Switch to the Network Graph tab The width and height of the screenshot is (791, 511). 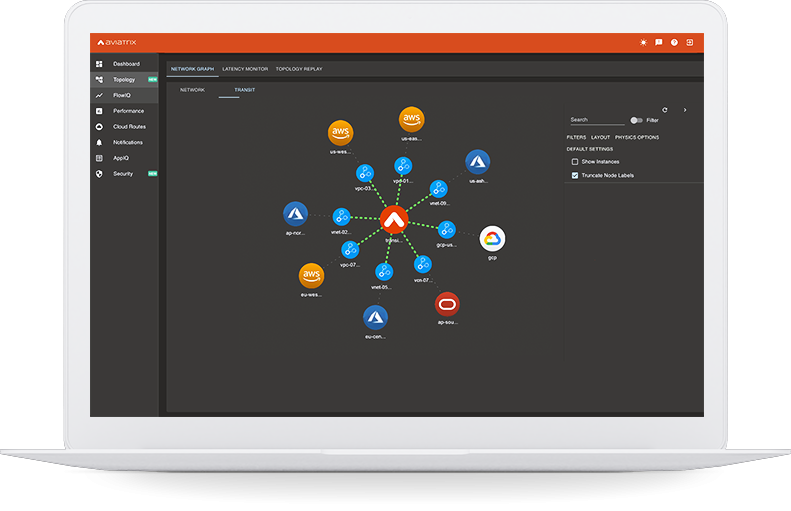point(192,69)
